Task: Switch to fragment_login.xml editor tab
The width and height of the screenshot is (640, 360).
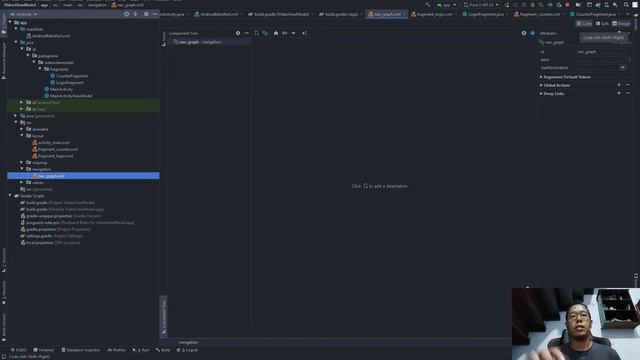Action: click(x=432, y=14)
